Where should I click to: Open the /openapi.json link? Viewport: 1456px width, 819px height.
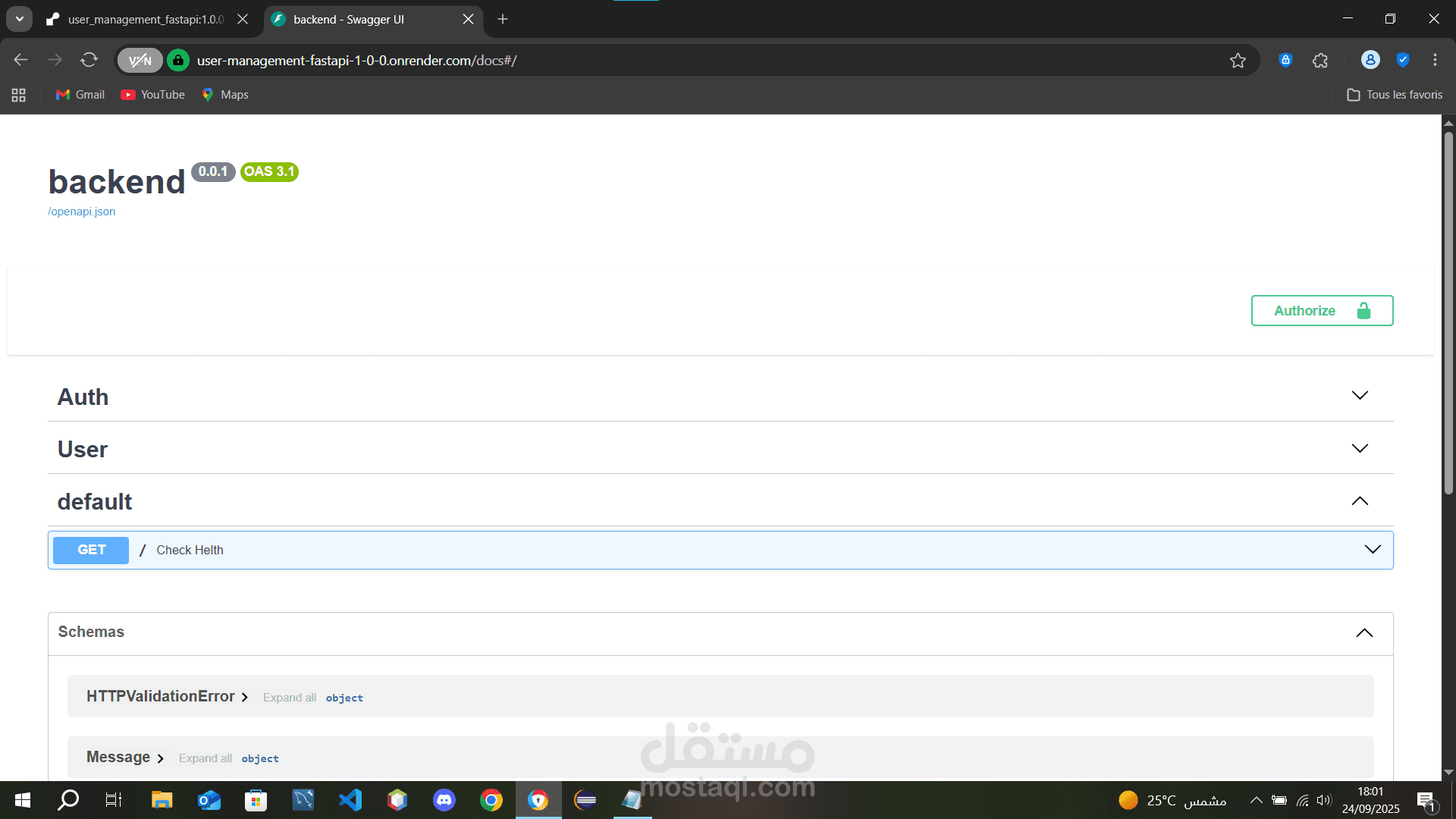point(82,212)
